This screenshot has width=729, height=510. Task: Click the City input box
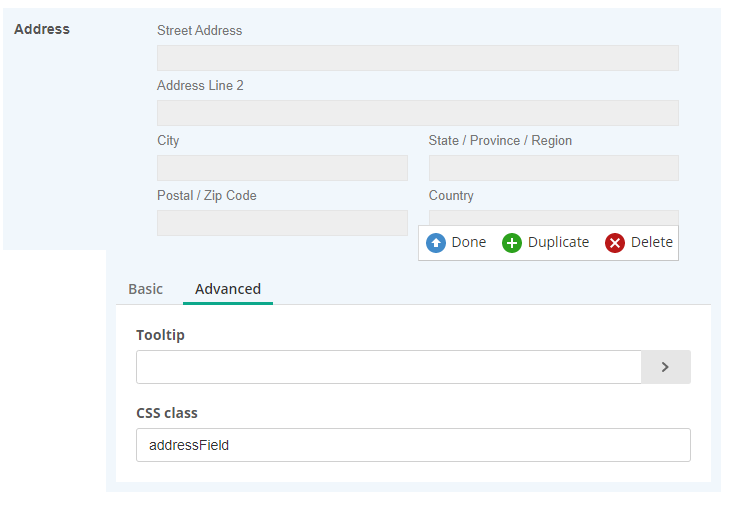click(282, 168)
